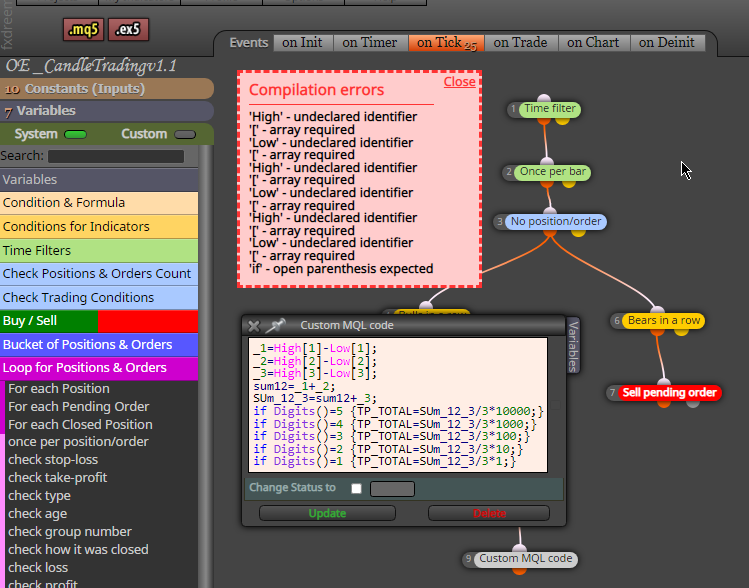Select the Time filter node

[550, 109]
